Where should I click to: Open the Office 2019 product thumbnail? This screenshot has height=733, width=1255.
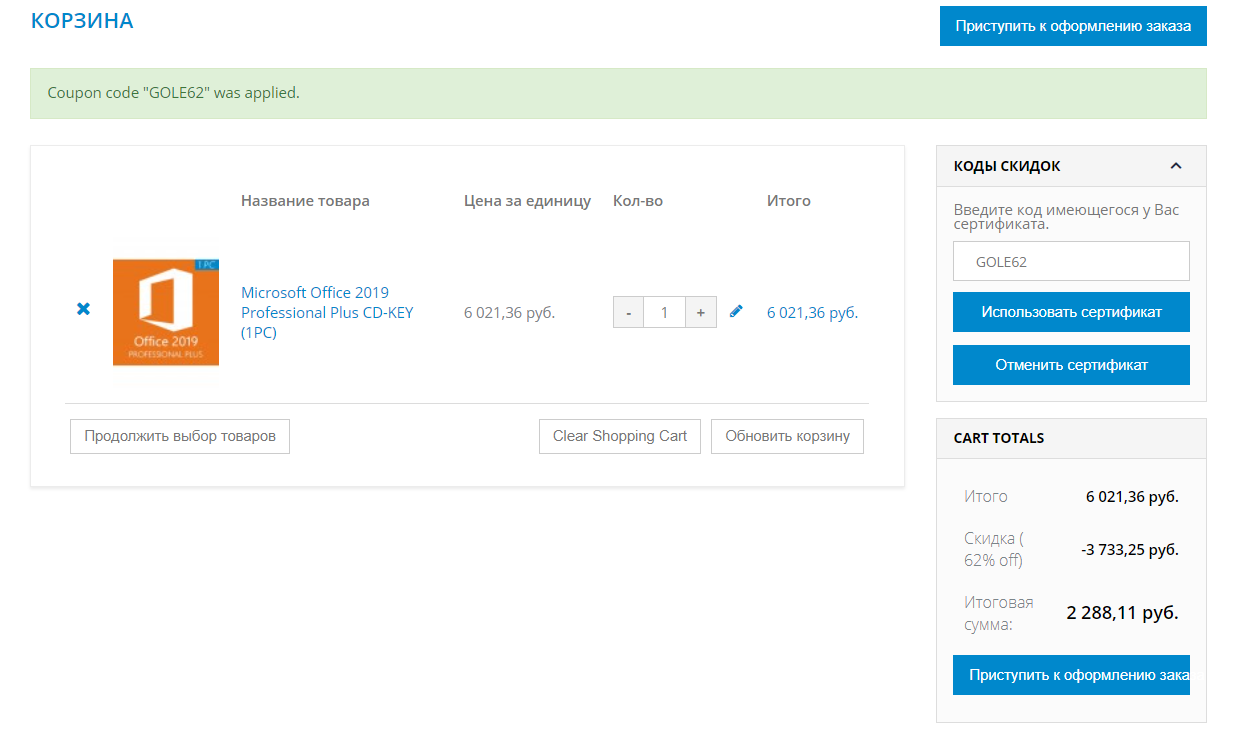coord(166,312)
